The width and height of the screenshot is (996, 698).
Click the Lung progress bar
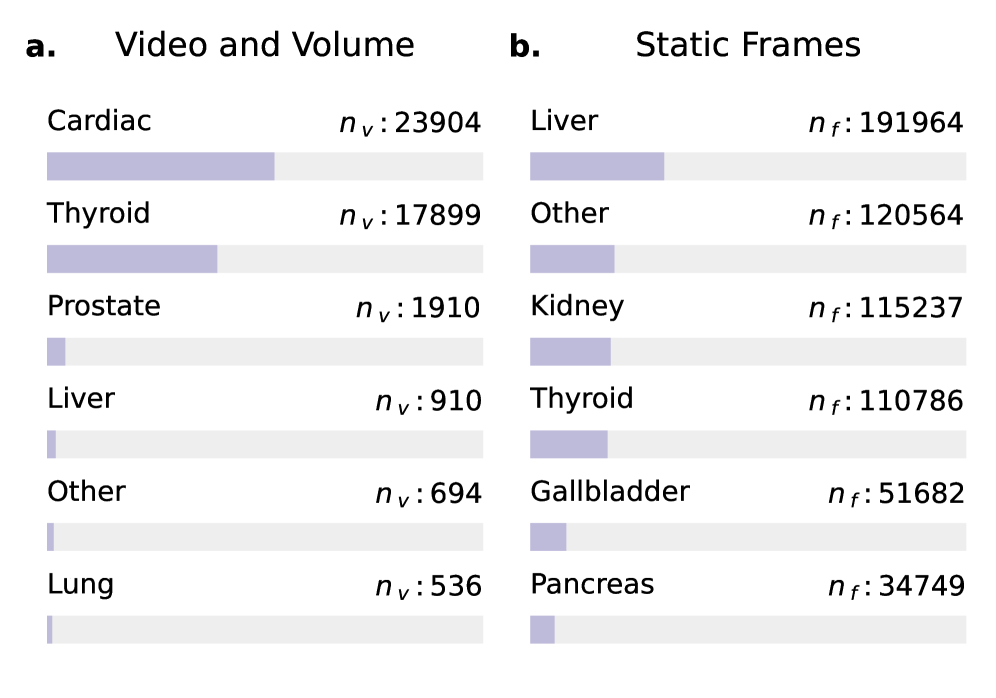(264, 629)
